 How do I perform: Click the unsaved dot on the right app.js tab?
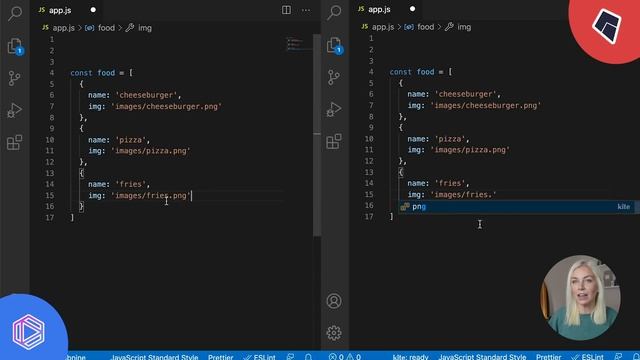pyautogui.click(x=412, y=9)
